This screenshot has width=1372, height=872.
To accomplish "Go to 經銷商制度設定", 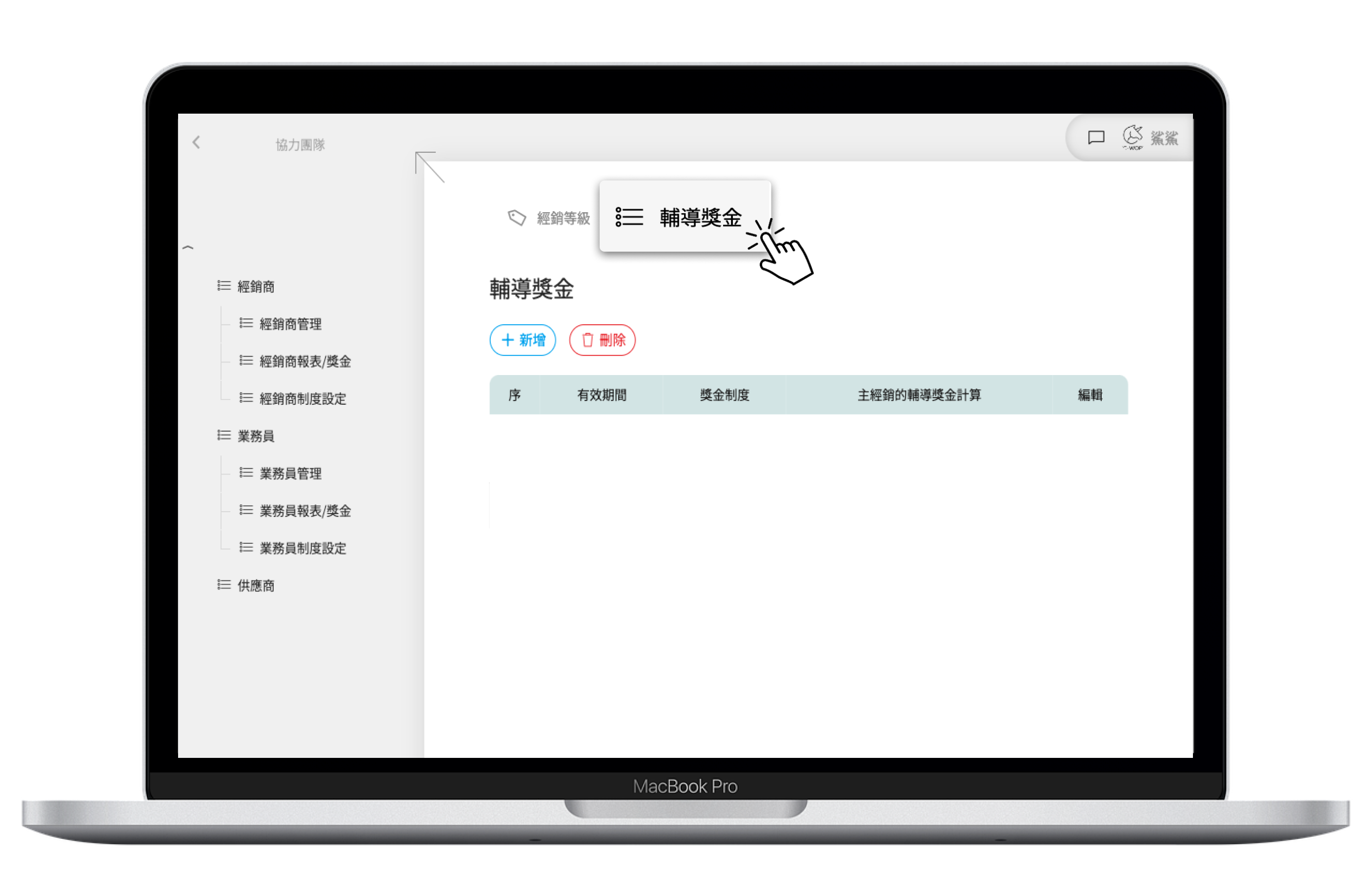I will pos(303,399).
